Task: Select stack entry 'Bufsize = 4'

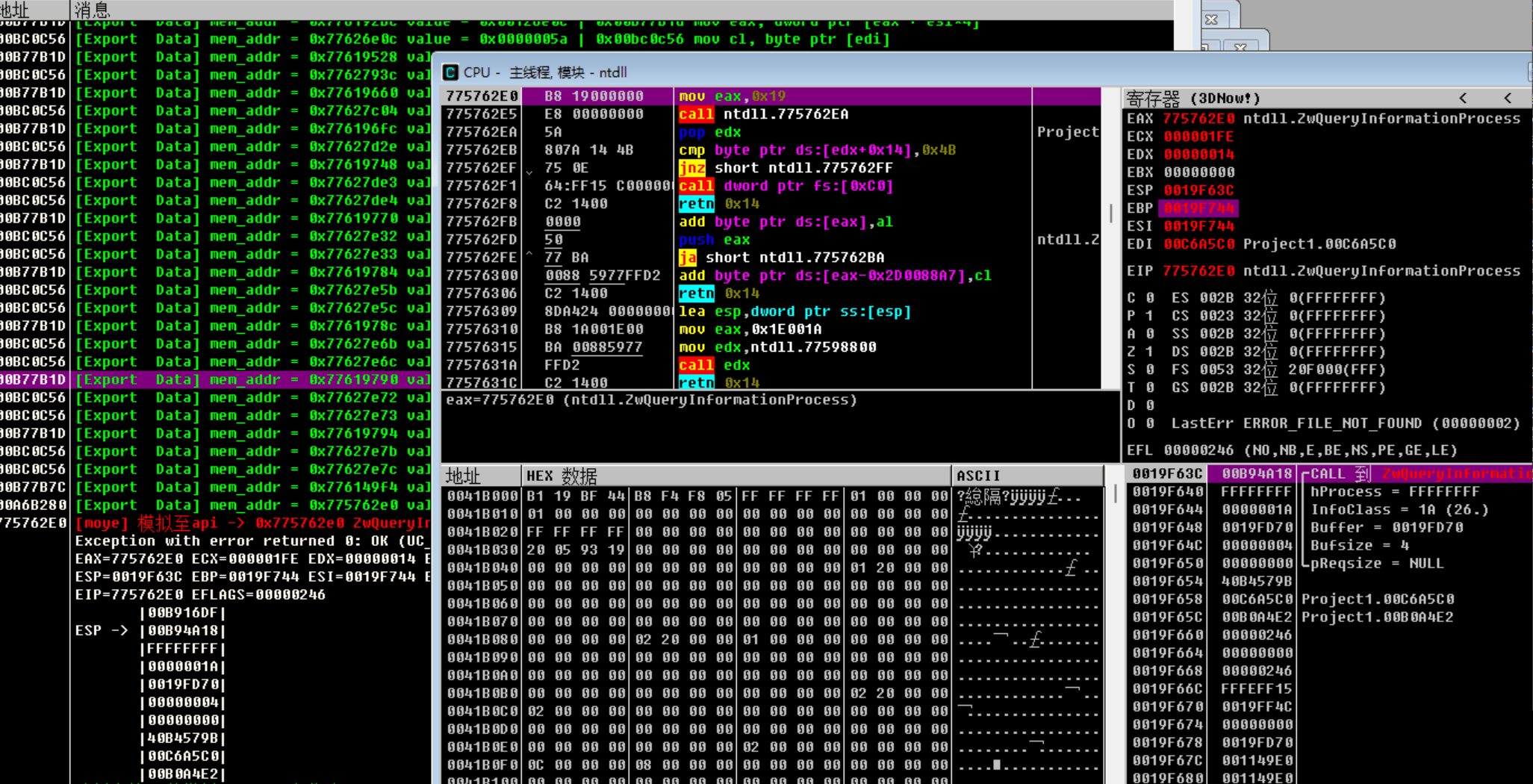Action: [1360, 545]
